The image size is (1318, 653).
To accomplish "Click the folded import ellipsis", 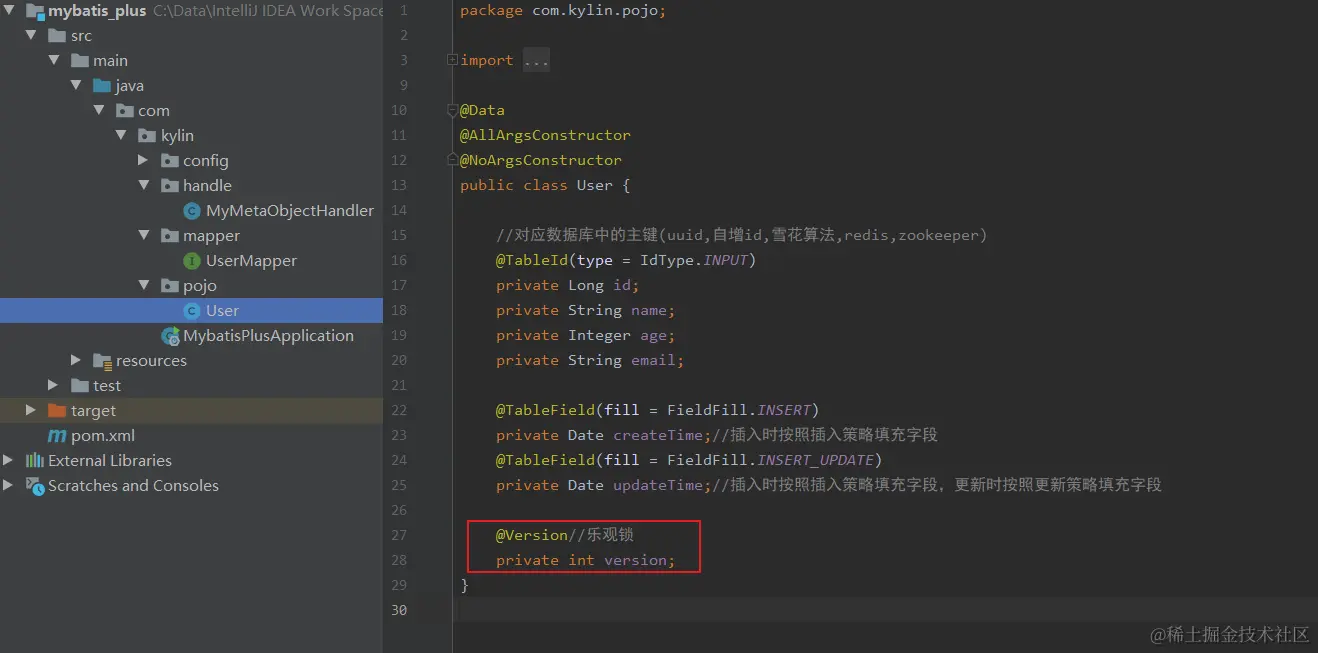I will click(536, 61).
